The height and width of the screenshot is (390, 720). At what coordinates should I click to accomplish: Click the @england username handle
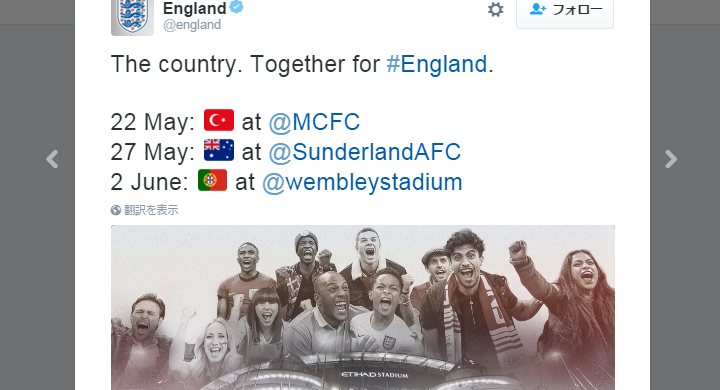(192, 25)
